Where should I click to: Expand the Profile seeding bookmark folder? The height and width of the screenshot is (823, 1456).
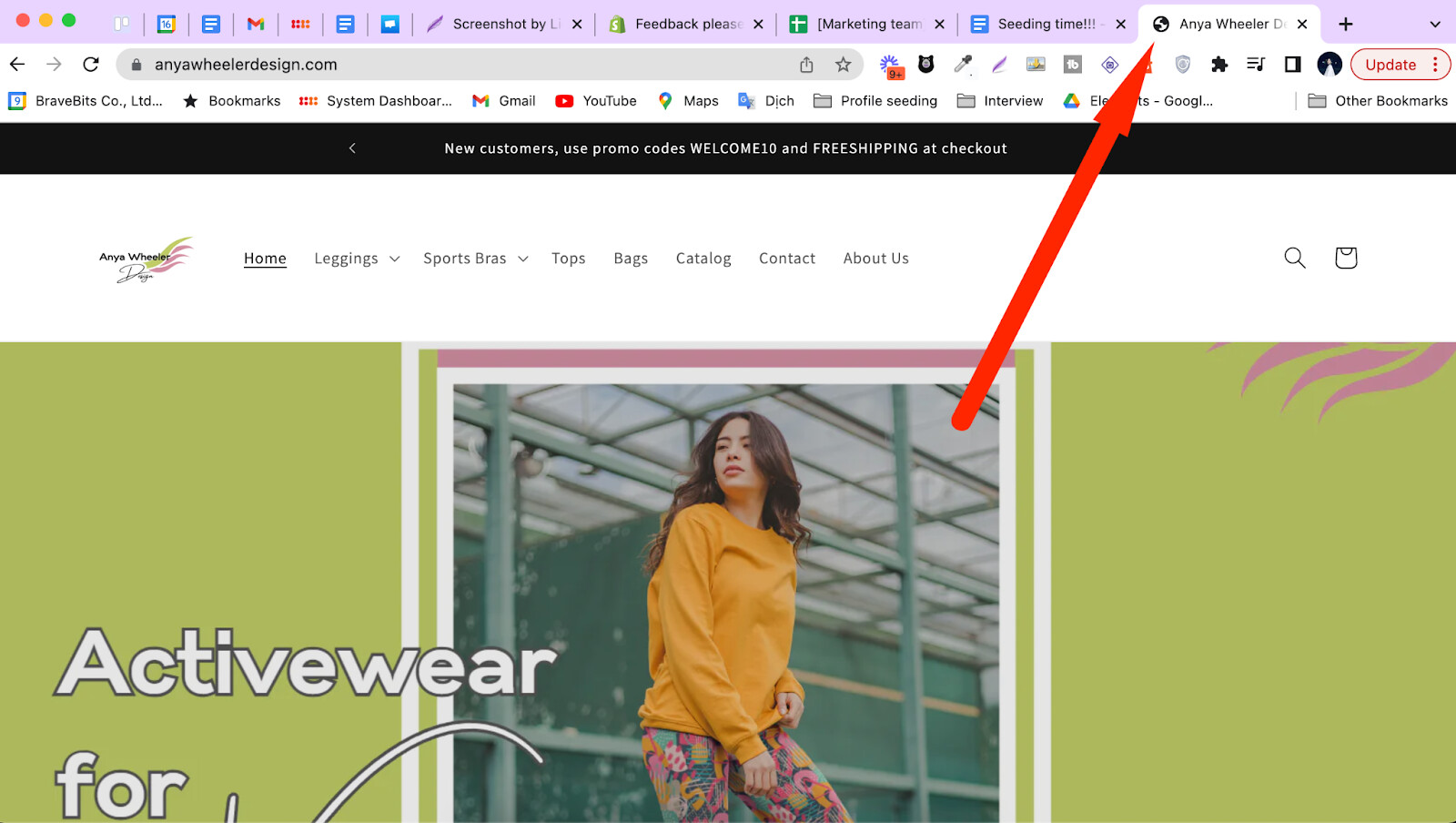[875, 101]
